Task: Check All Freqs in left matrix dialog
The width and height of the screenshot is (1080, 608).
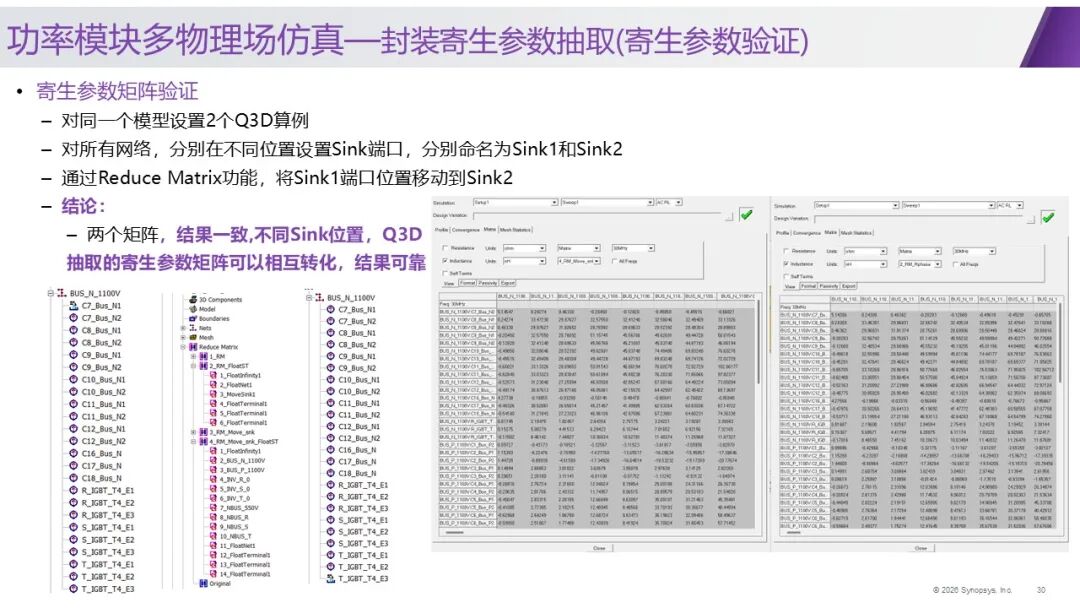Action: click(x=614, y=261)
